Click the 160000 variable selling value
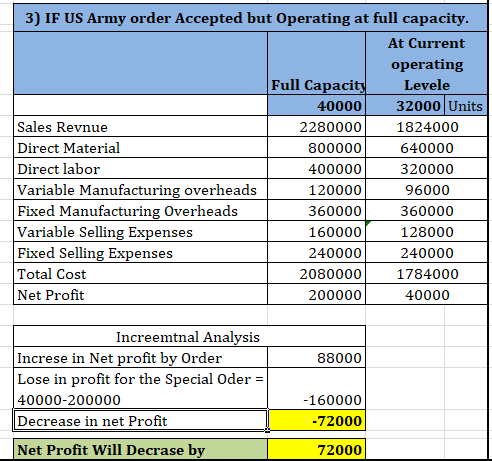The width and height of the screenshot is (492, 461). [x=316, y=232]
